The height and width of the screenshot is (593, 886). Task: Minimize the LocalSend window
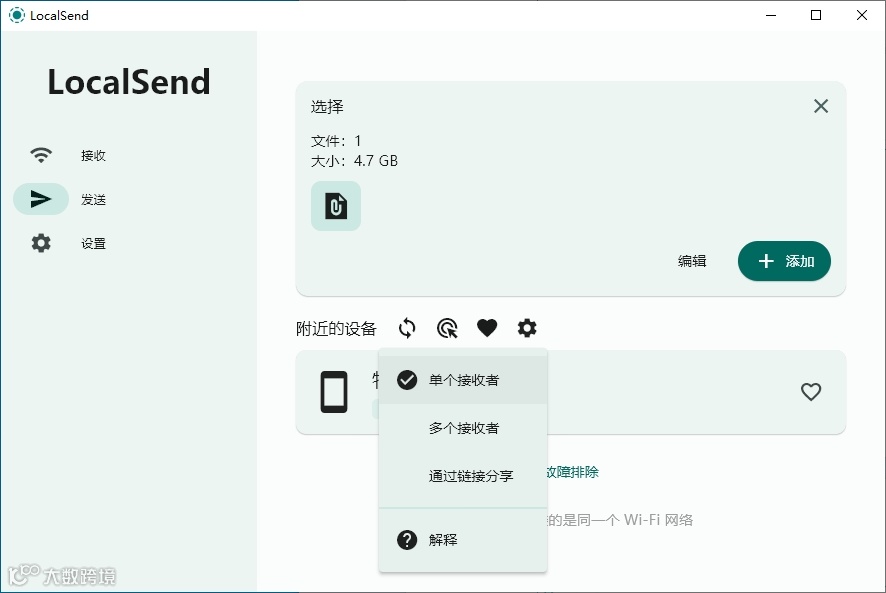pyautogui.click(x=771, y=15)
